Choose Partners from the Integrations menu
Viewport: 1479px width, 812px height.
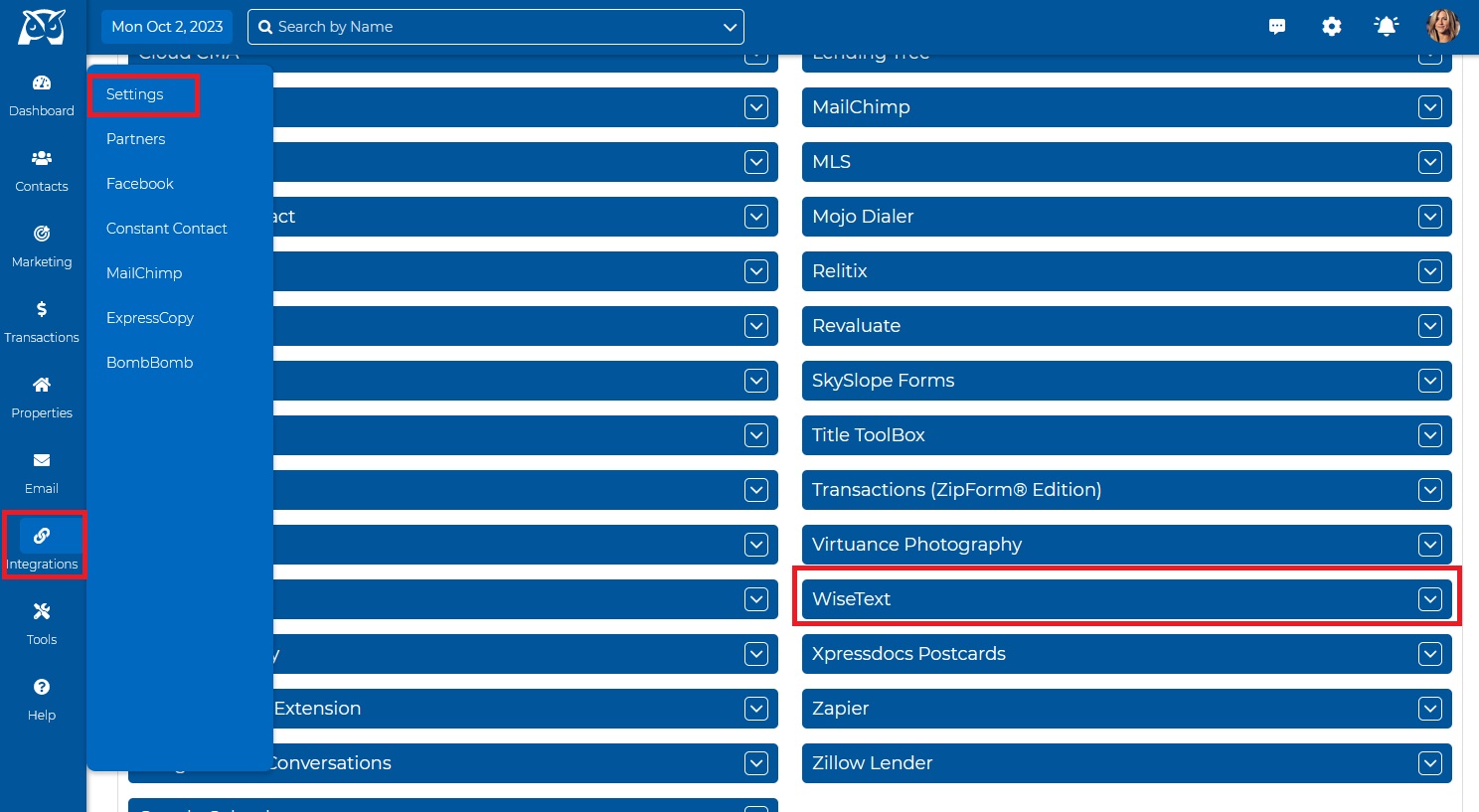point(136,139)
